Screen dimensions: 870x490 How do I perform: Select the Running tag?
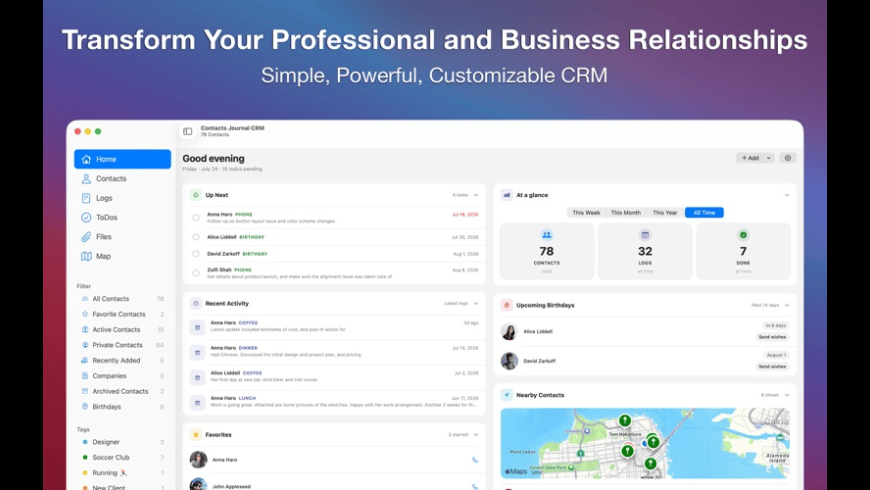[123, 473]
